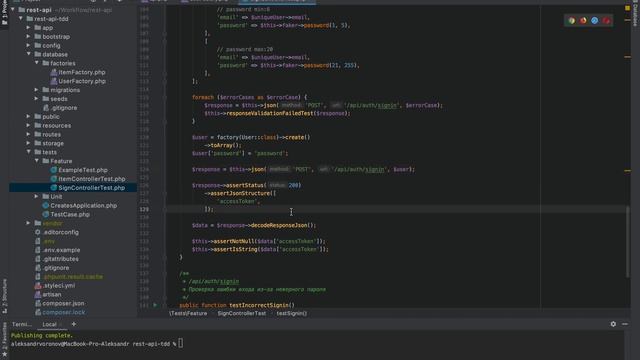This screenshot has height=360, width=640.
Task: Open code in Opera browser icon
Action: 606,20
